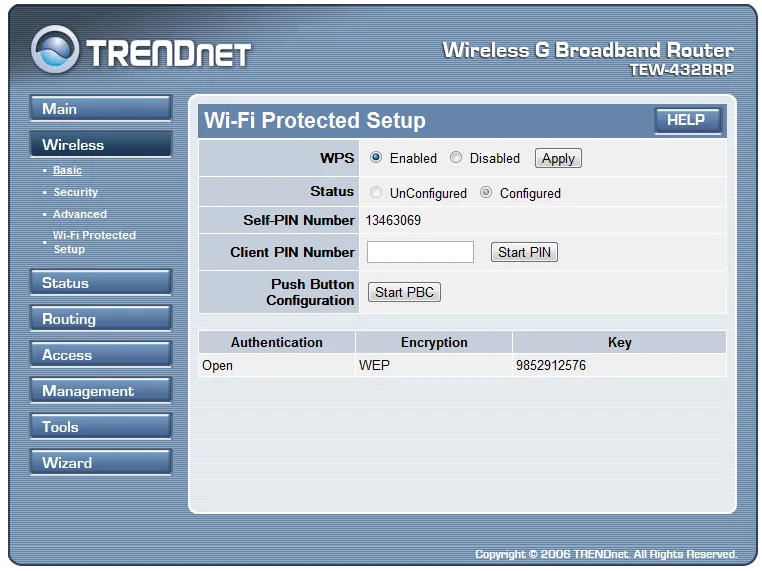Expand the Wireless menu section
This screenshot has width=762, height=571.
pyautogui.click(x=100, y=145)
